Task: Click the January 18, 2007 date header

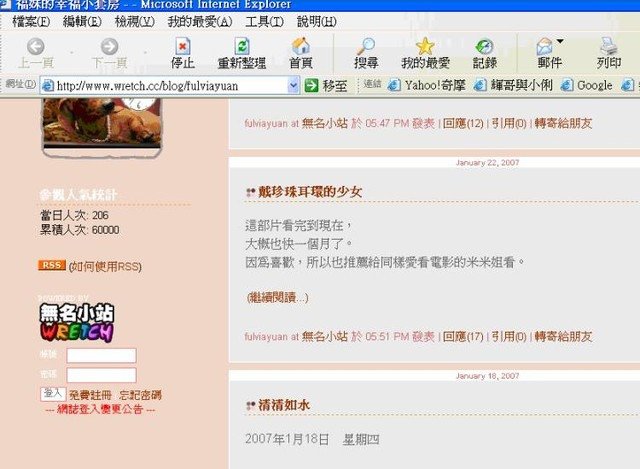Action: (x=487, y=376)
